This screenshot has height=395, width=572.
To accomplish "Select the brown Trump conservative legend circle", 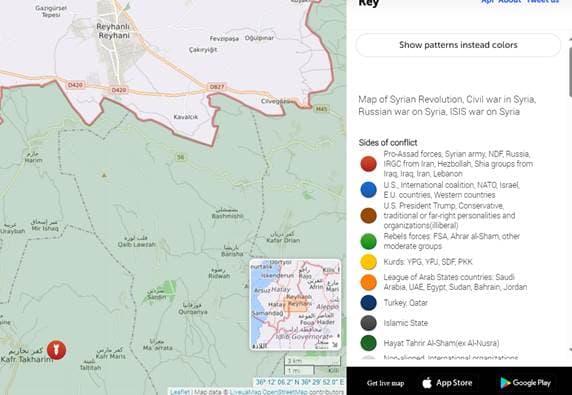I will click(368, 216).
